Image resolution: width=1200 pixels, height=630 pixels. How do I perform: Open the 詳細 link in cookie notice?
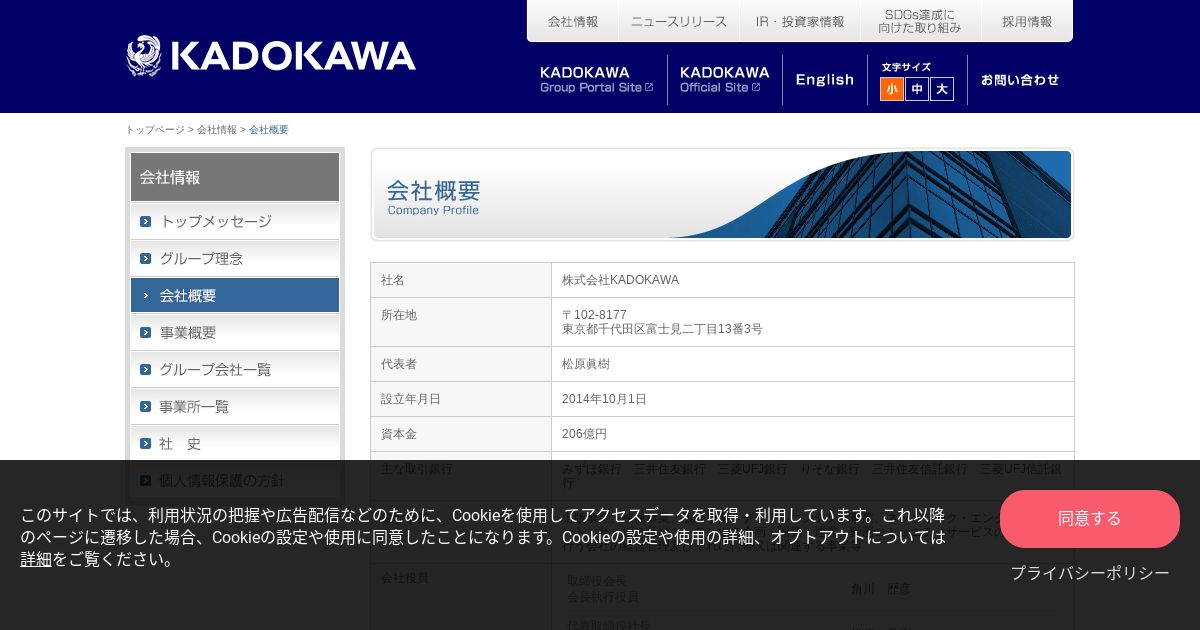[x=36, y=559]
